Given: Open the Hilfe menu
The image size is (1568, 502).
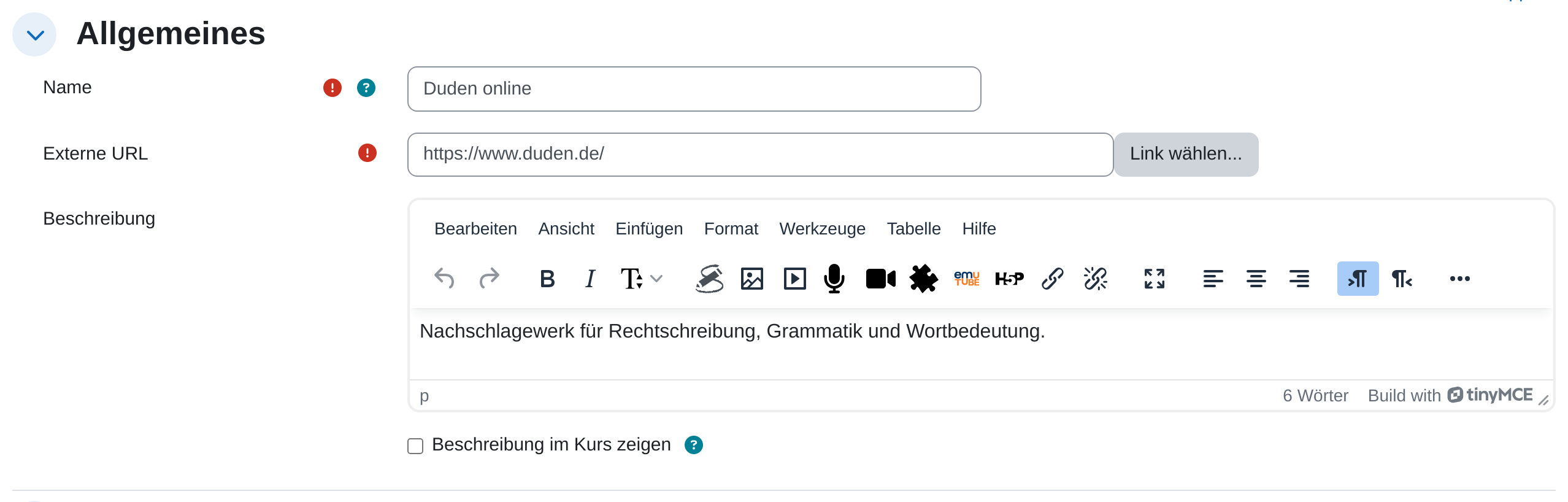Looking at the screenshot, I should 979,229.
